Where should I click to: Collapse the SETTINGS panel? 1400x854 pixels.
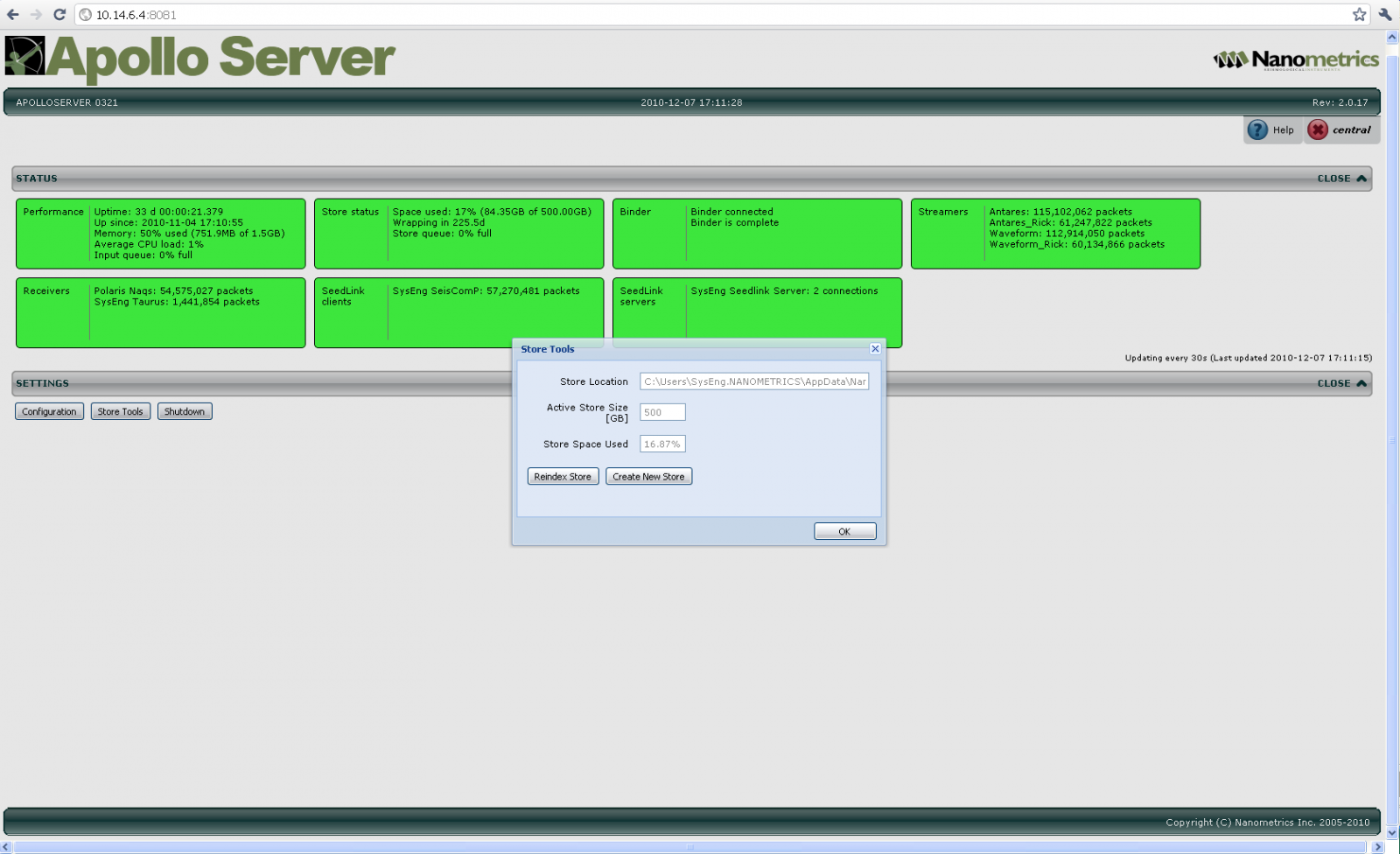tap(1341, 383)
